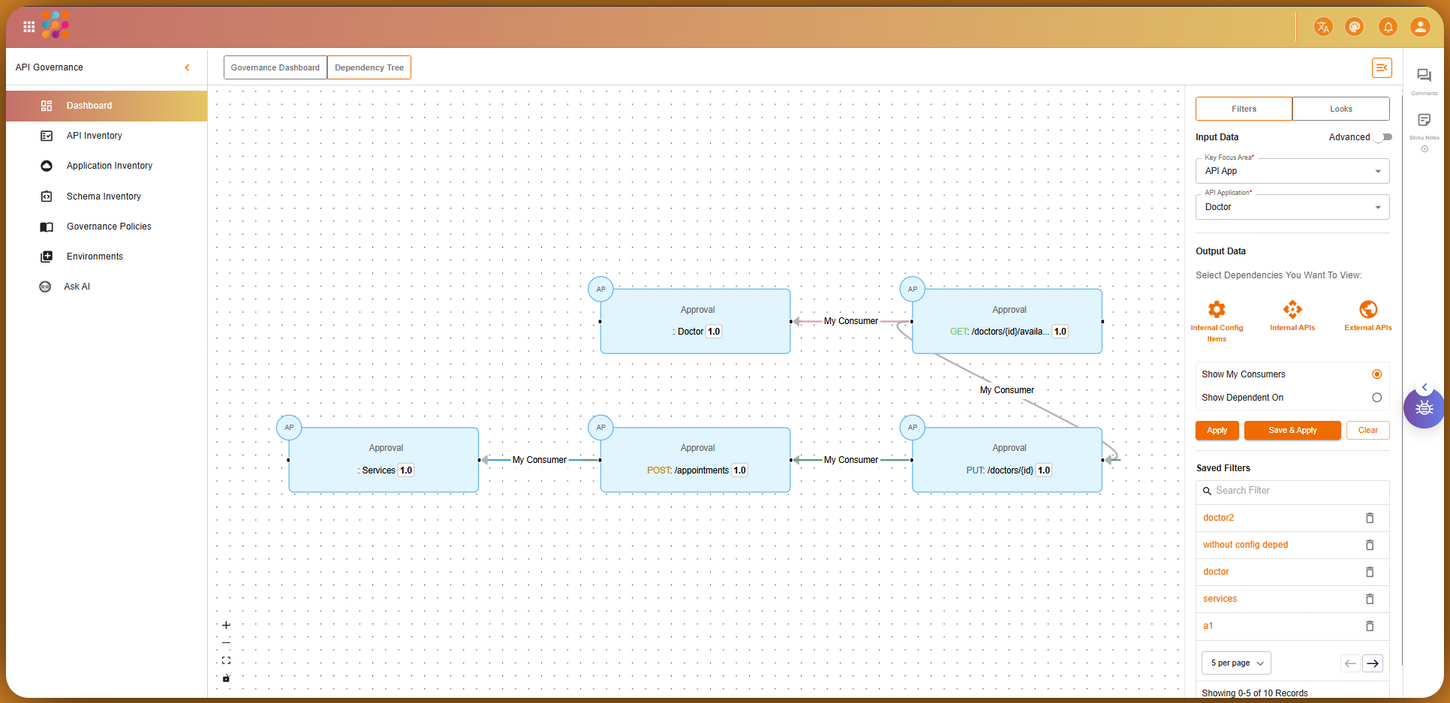The height and width of the screenshot is (703, 1450).
Task: Open Governance Policies in the sidebar
Action: (x=107, y=226)
